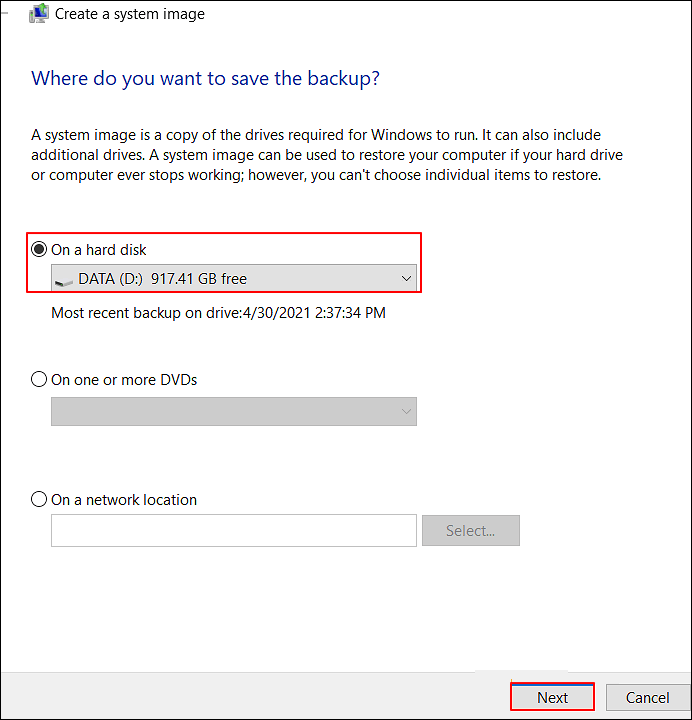Click the 'On a network location' label text
692x720 pixels.
point(124,499)
